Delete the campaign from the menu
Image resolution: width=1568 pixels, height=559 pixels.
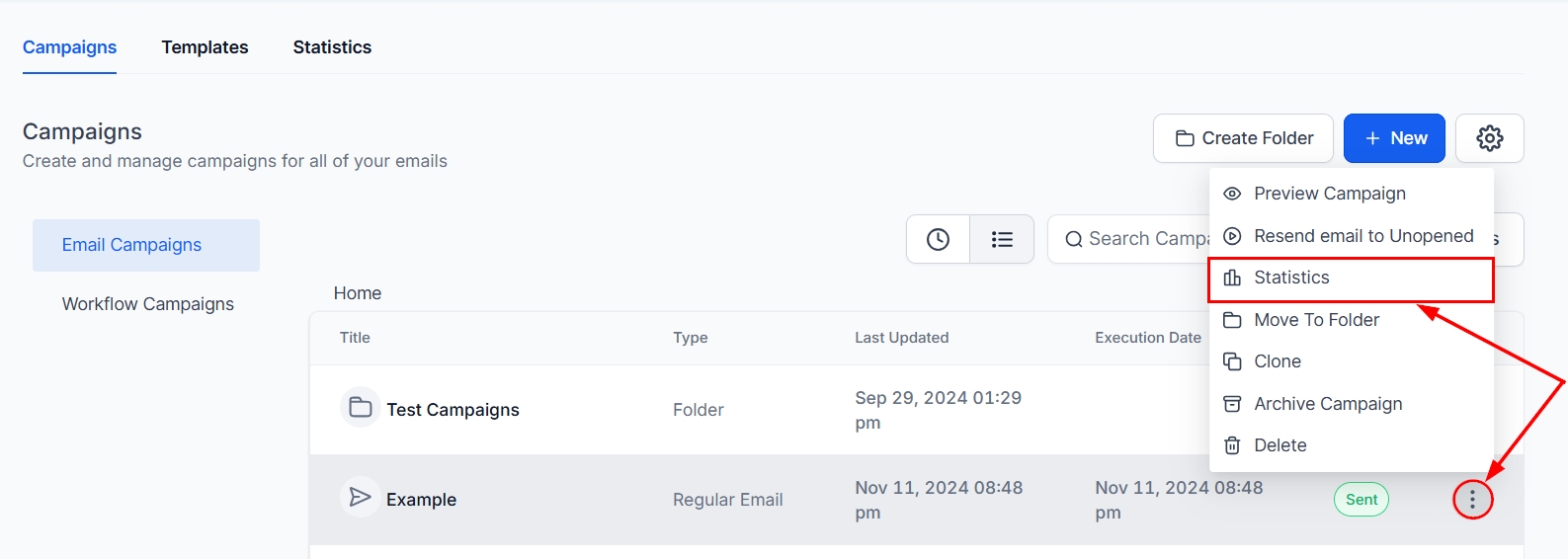[x=1279, y=445]
